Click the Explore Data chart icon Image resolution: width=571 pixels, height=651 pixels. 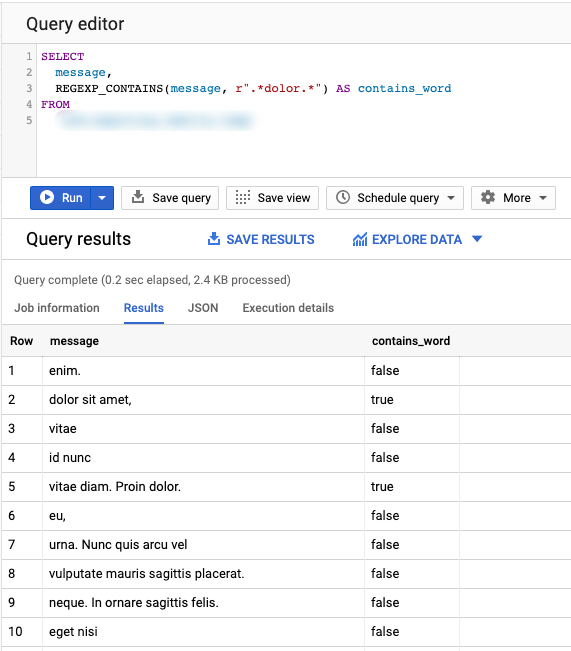[x=360, y=239]
